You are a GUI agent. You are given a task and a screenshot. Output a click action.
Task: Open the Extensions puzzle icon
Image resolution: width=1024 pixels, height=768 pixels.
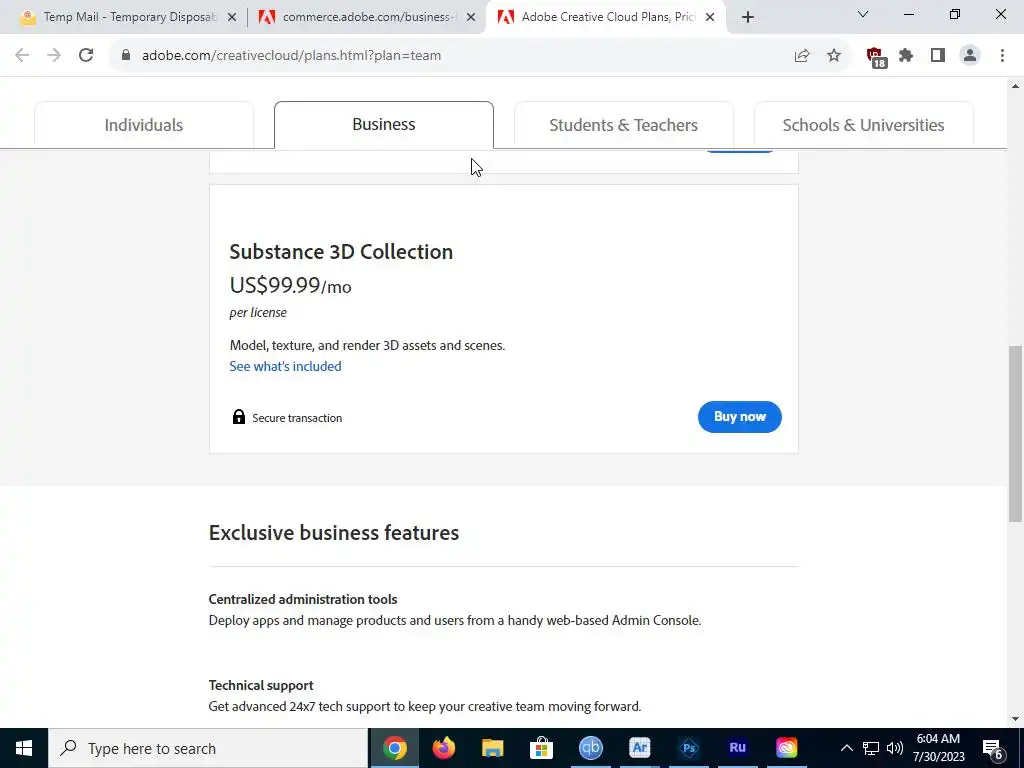[906, 56]
